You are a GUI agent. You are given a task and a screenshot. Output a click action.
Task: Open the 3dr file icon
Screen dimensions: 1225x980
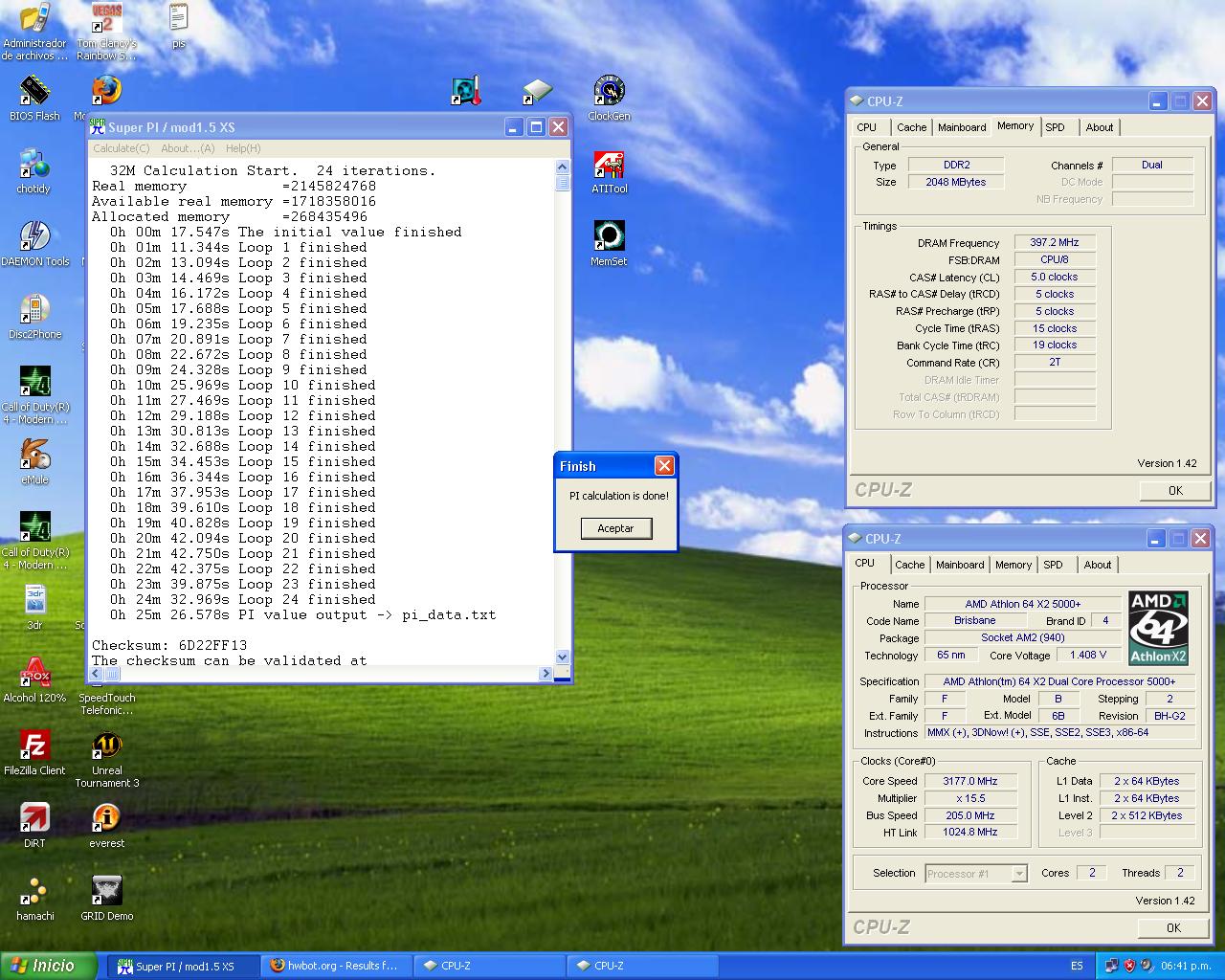(34, 608)
